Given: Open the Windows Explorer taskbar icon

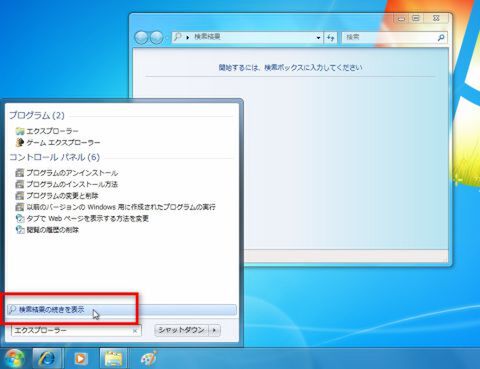Looking at the screenshot, I should coord(113,359).
